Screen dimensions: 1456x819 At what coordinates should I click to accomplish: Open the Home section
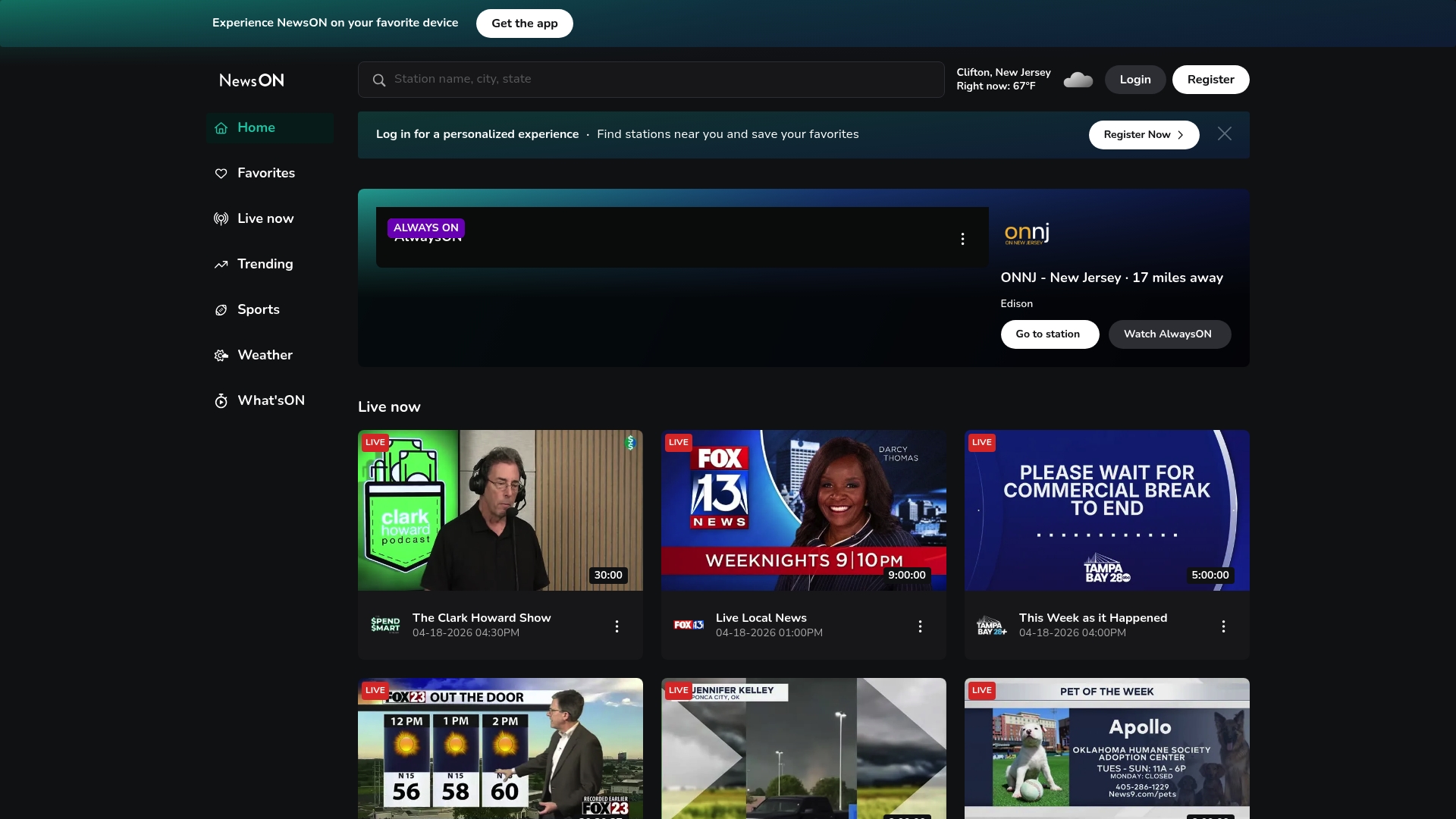(x=269, y=128)
